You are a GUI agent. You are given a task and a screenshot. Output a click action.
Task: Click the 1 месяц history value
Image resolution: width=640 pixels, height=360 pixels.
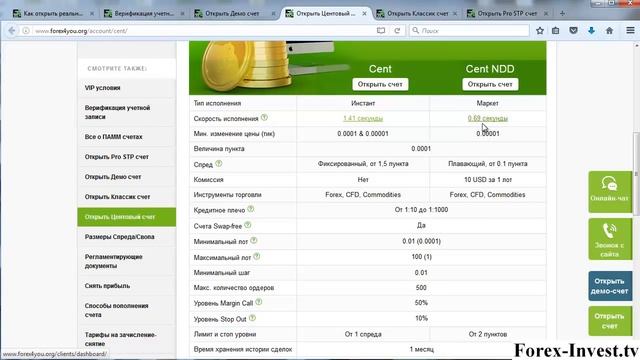click(x=421, y=349)
